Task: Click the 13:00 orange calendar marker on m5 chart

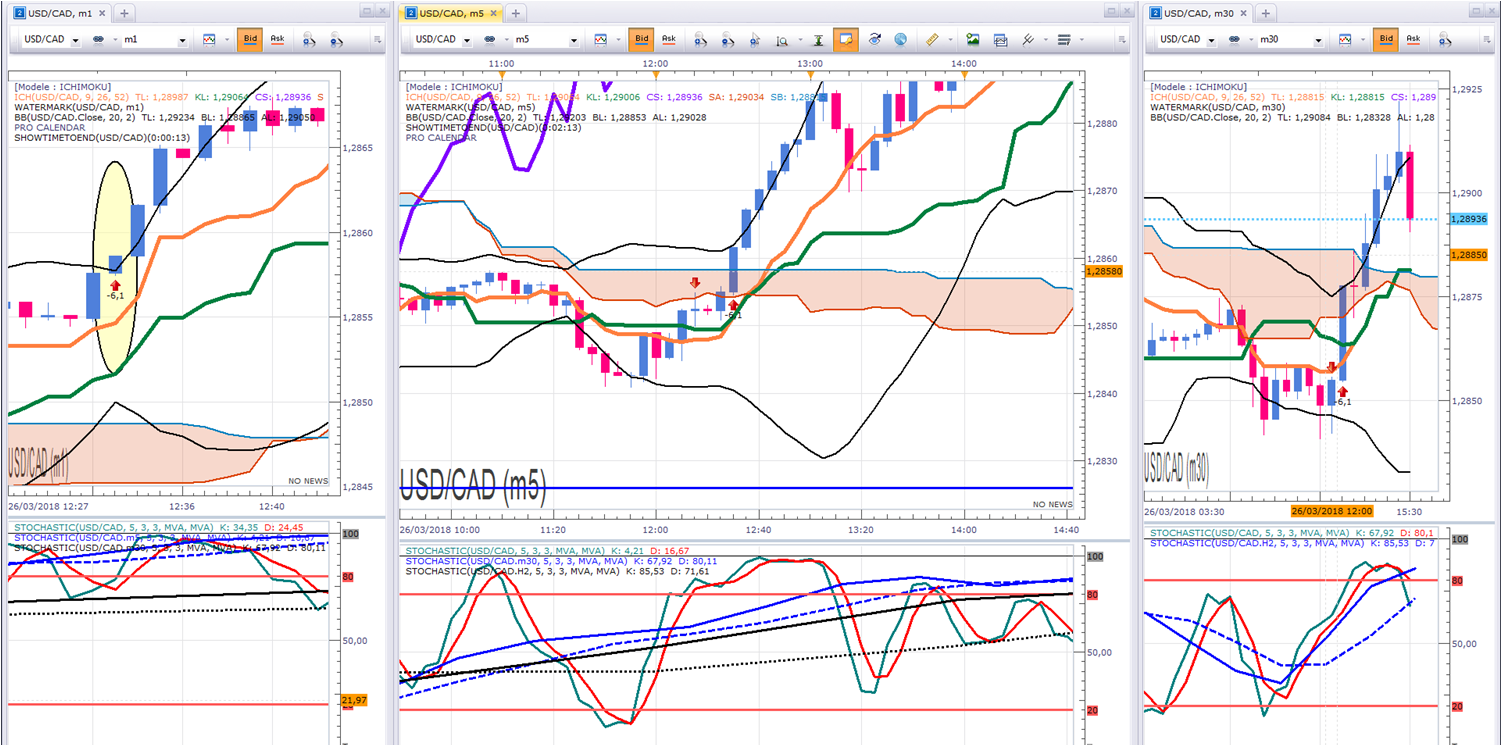Action: point(810,75)
